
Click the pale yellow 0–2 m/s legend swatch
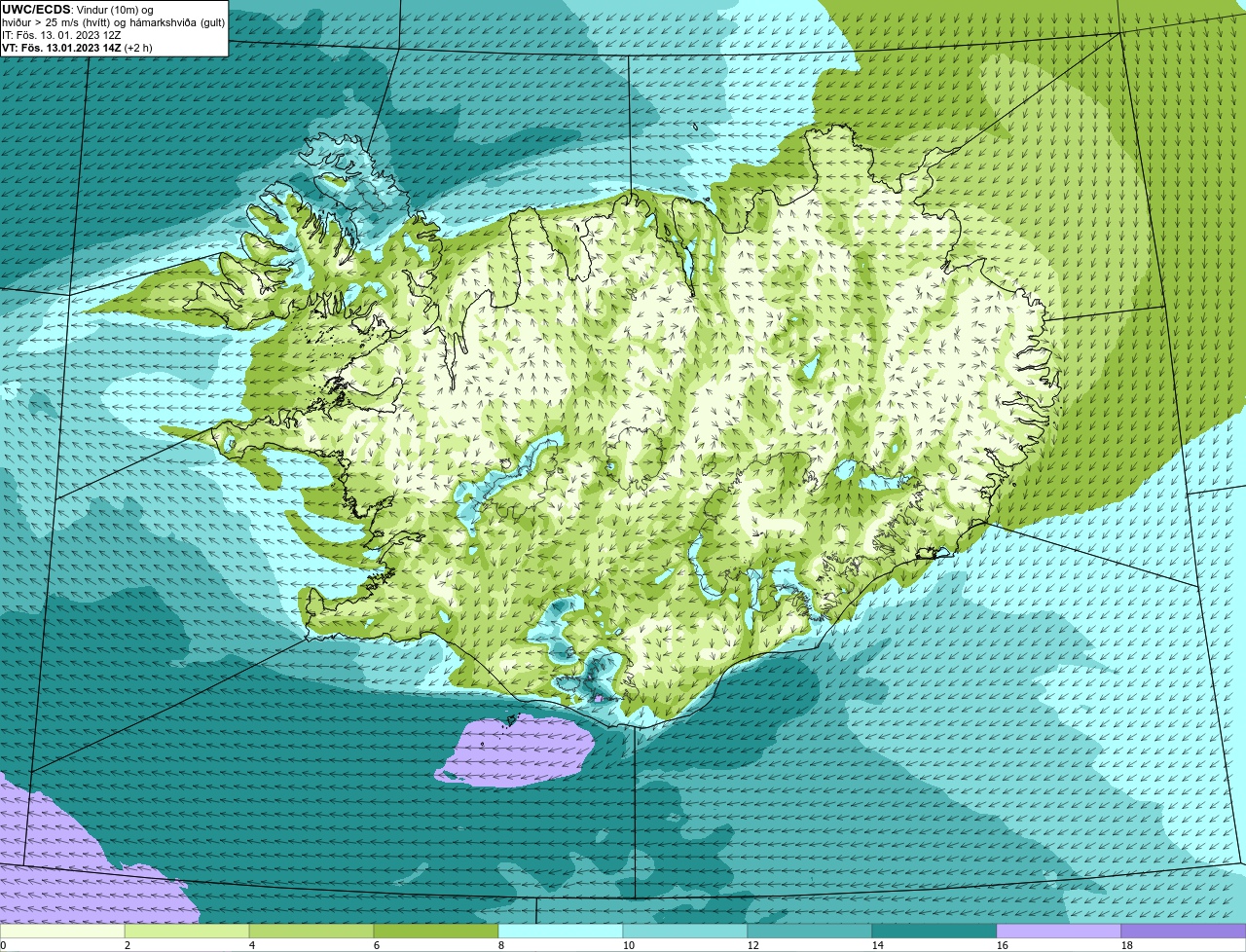62,931
